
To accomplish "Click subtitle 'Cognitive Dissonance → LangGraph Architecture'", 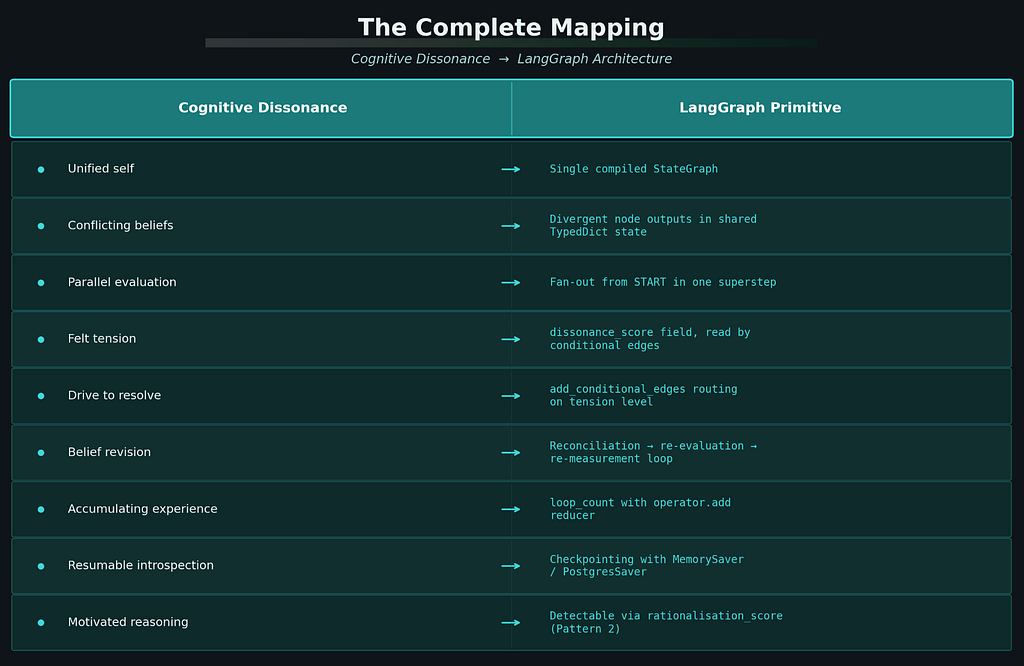I will (511, 59).
